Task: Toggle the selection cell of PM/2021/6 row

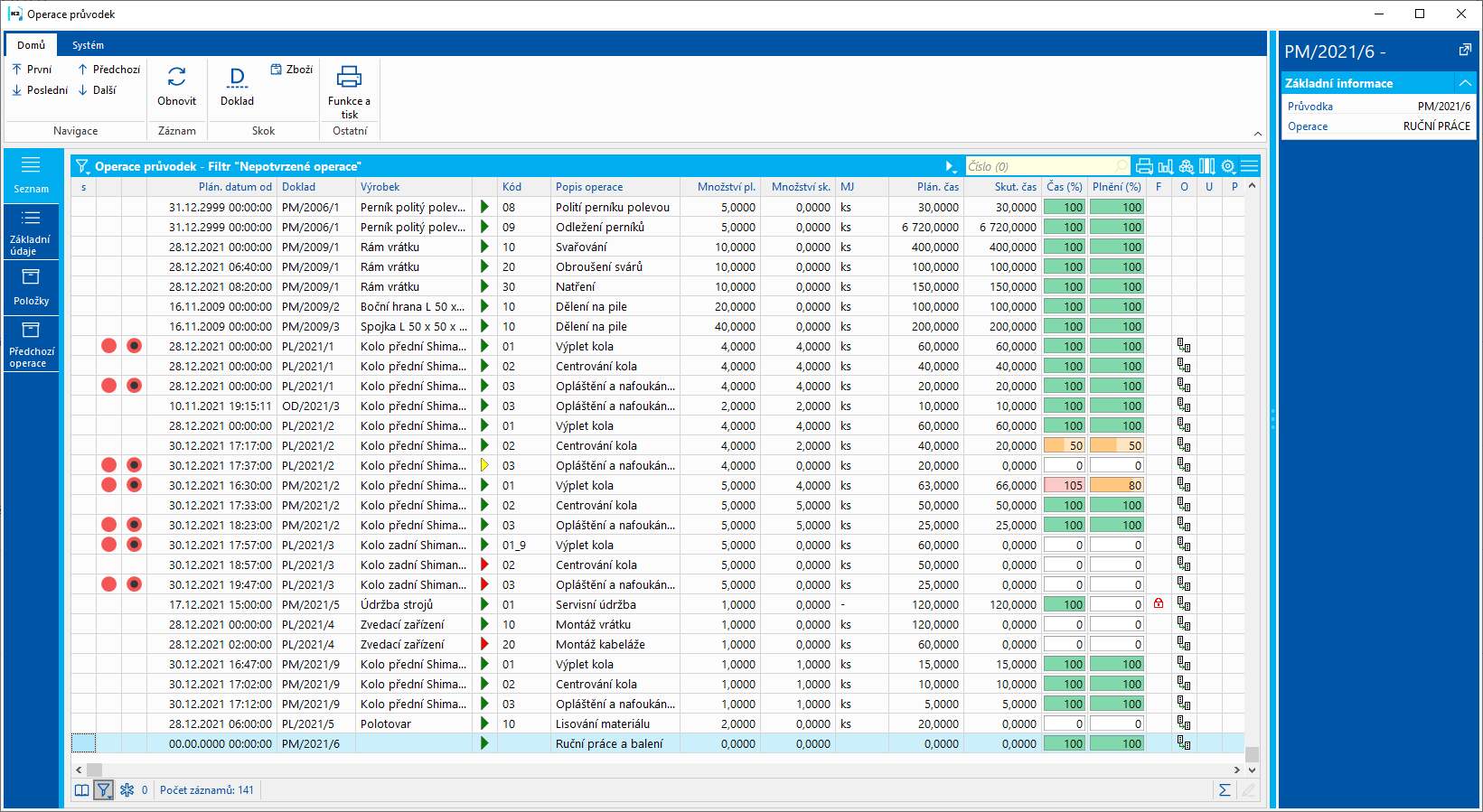Action: click(x=83, y=743)
